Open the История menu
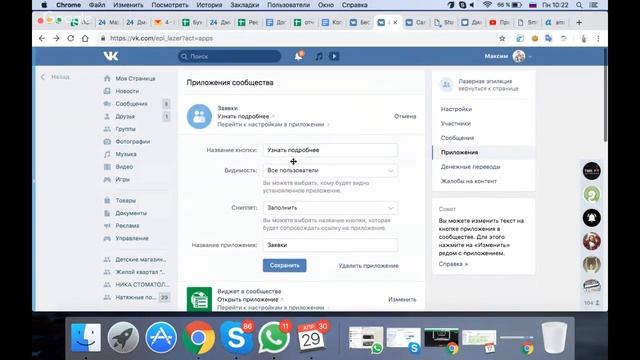The height and width of the screenshot is (360, 640). (209, 5)
